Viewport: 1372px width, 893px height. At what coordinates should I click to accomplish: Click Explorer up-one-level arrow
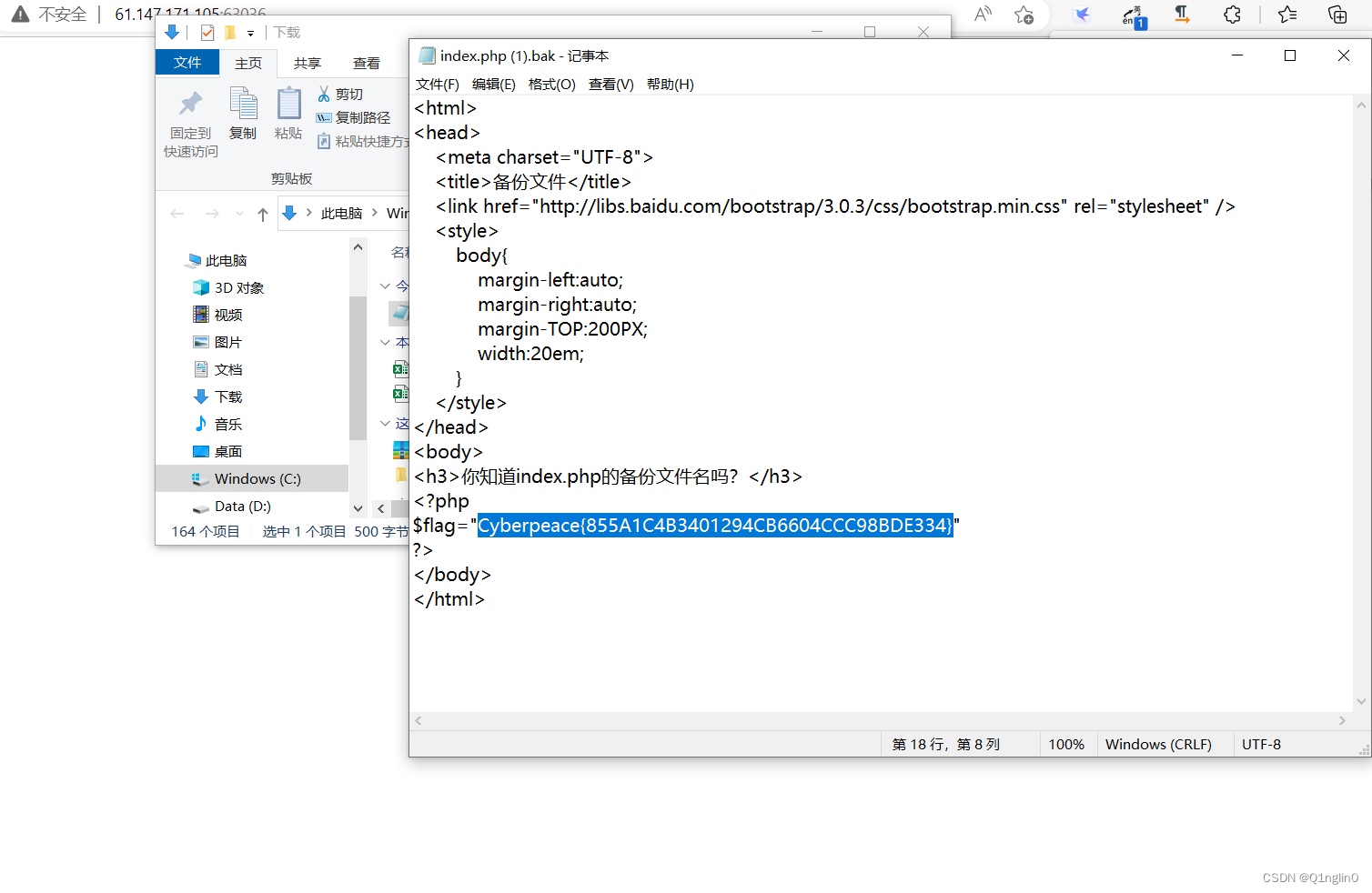point(263,214)
